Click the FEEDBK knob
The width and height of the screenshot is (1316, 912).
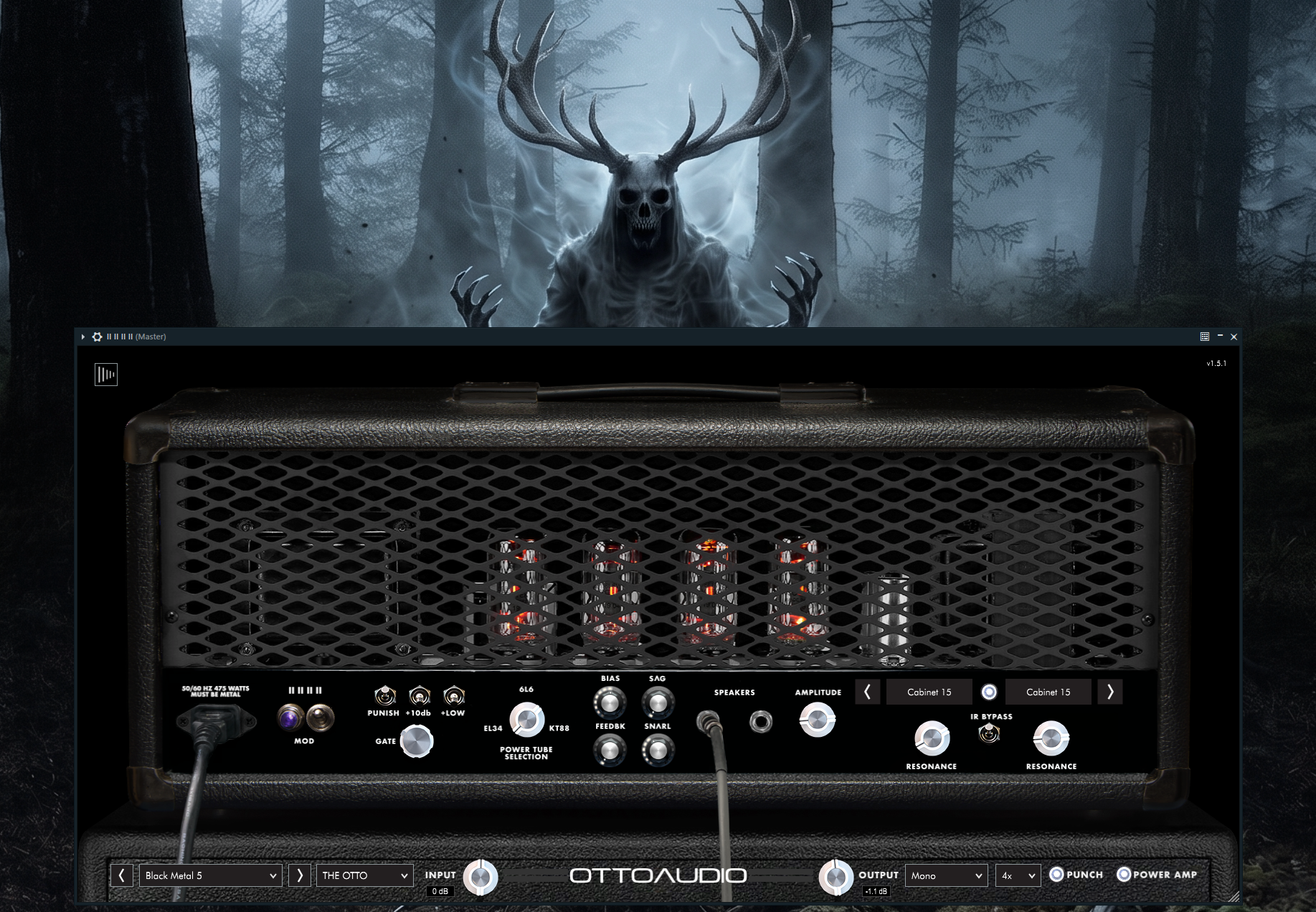tap(610, 751)
